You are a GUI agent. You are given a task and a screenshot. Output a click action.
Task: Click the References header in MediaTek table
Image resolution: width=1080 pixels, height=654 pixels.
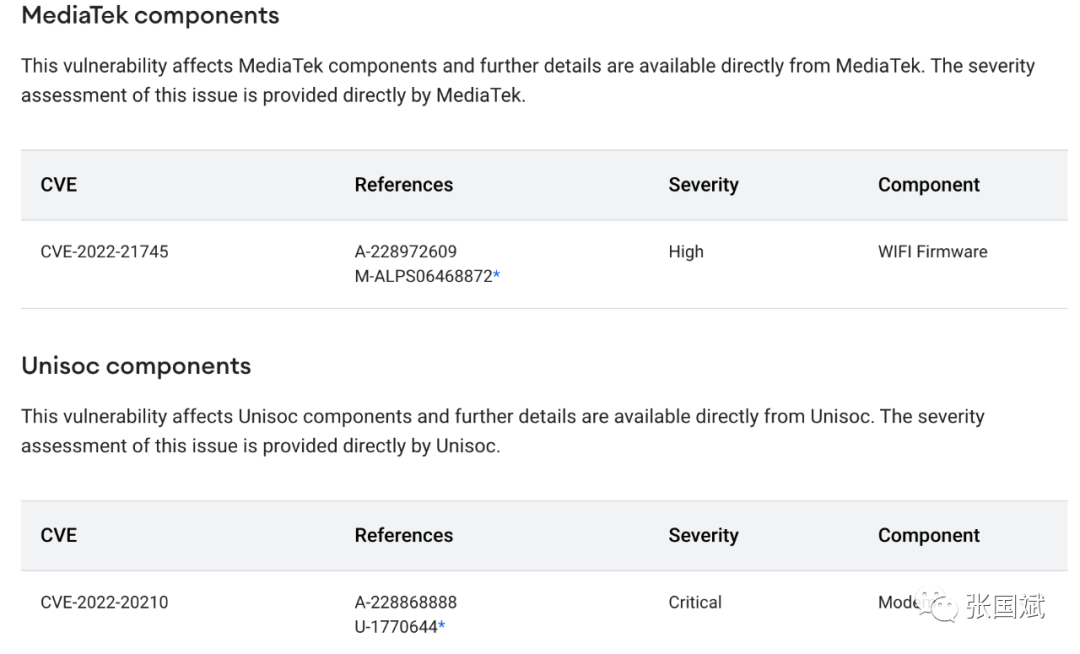point(403,185)
